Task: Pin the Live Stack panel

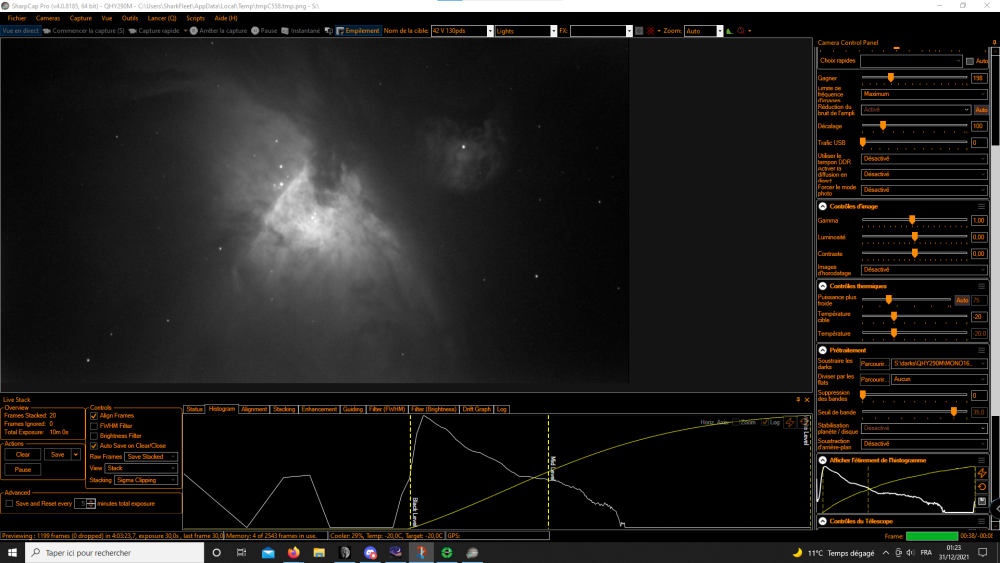Action: pos(798,400)
